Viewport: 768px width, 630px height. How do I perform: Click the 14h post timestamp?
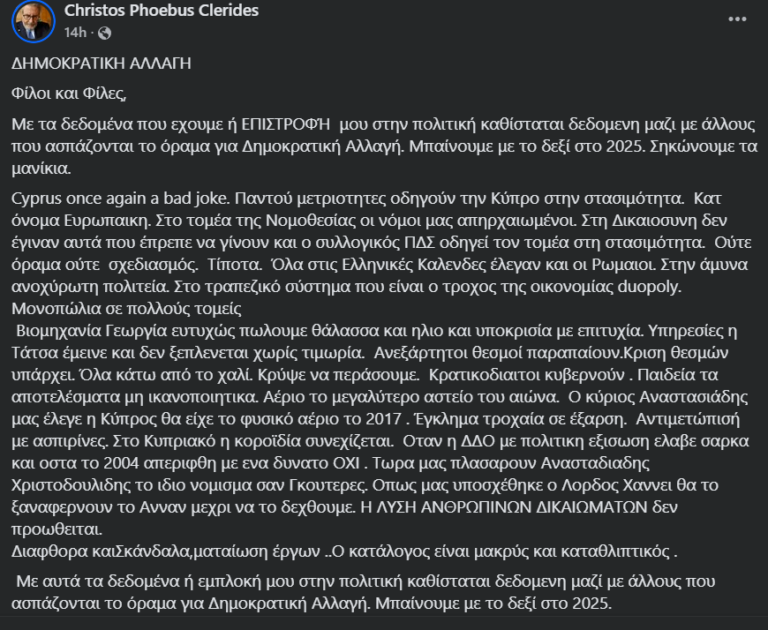[74, 32]
